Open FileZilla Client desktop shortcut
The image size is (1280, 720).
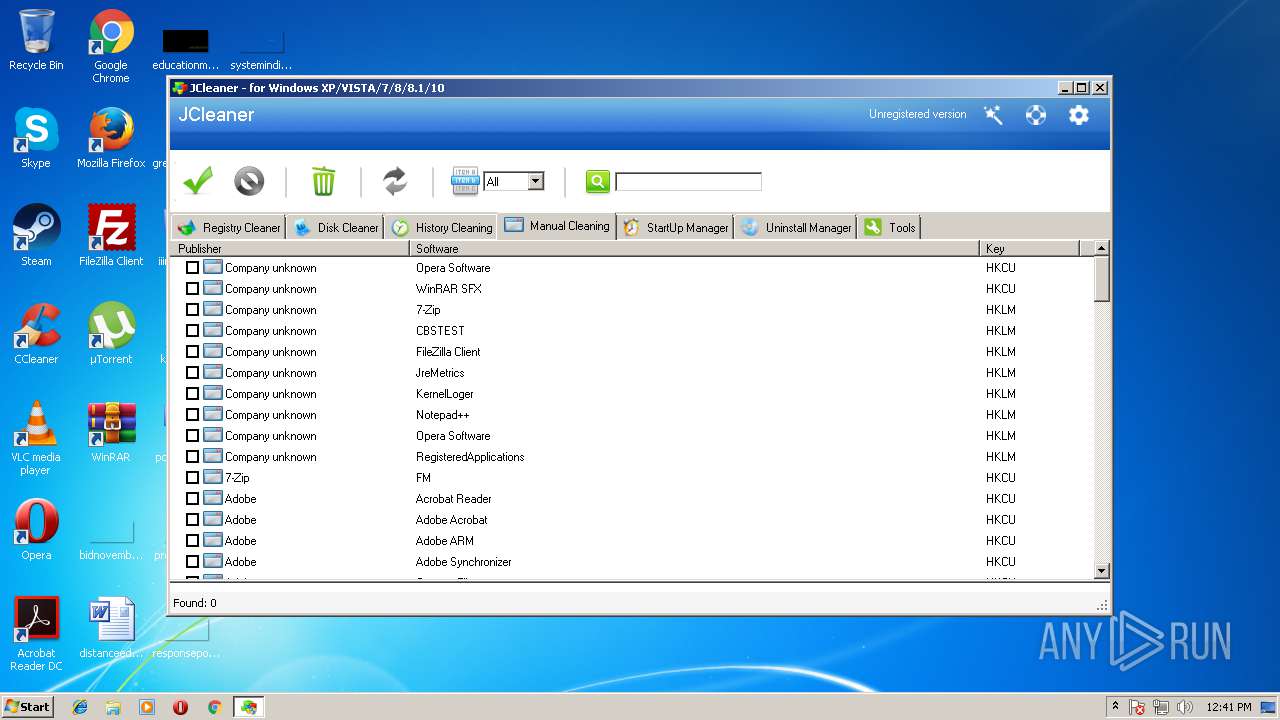point(111,237)
